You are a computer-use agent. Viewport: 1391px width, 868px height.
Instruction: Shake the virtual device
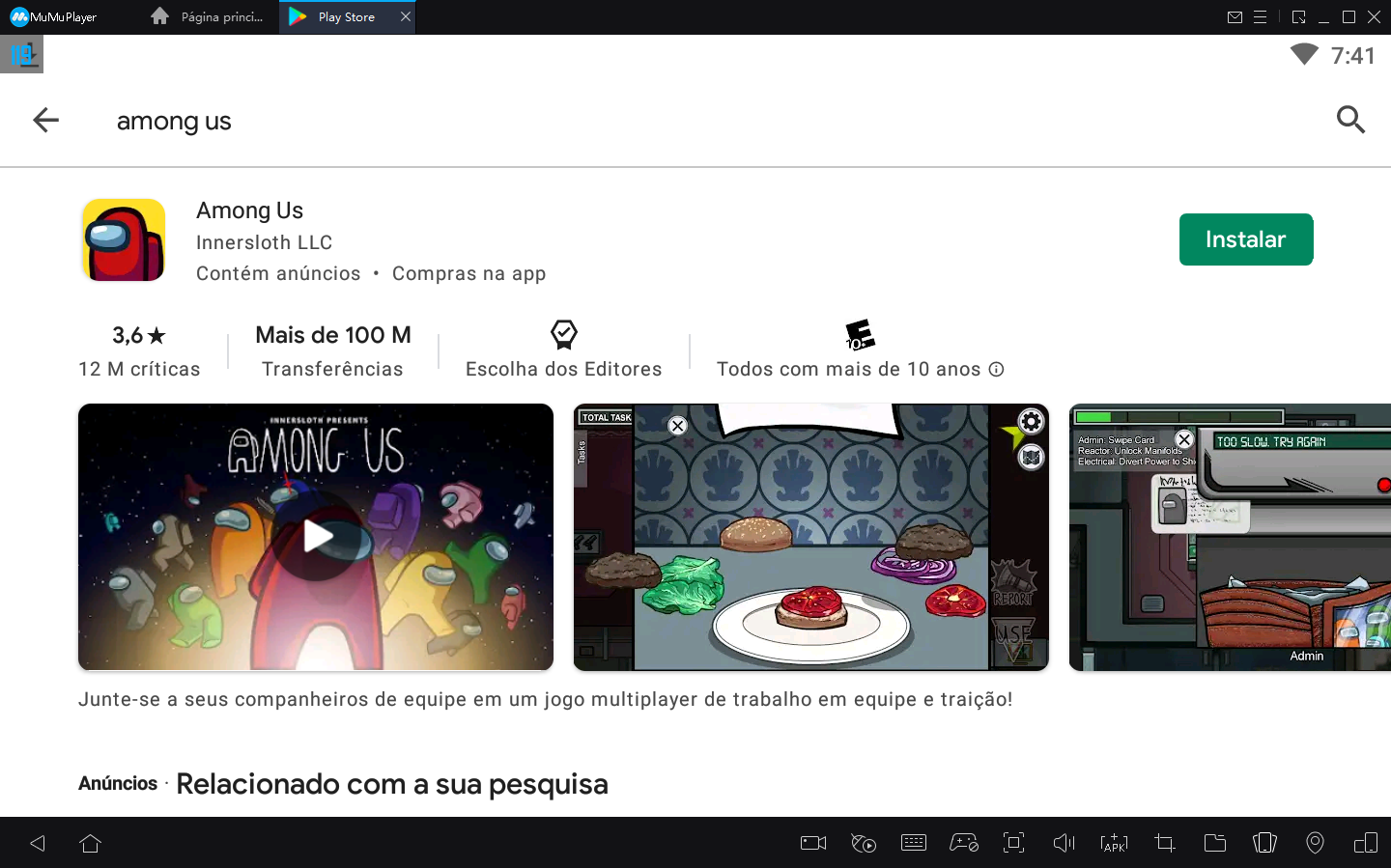point(1264,842)
